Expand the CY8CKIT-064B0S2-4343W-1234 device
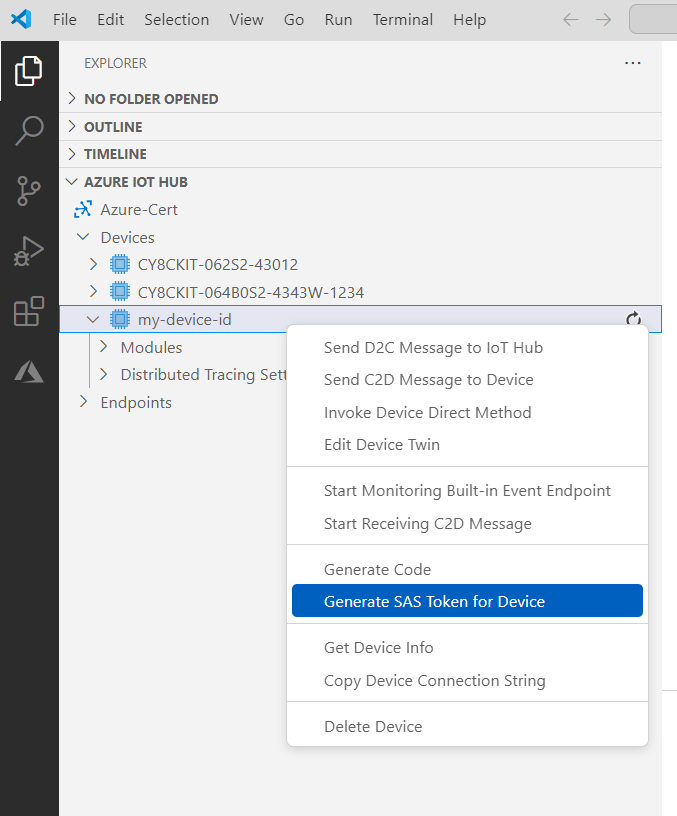This screenshot has height=816, width=677. click(94, 292)
